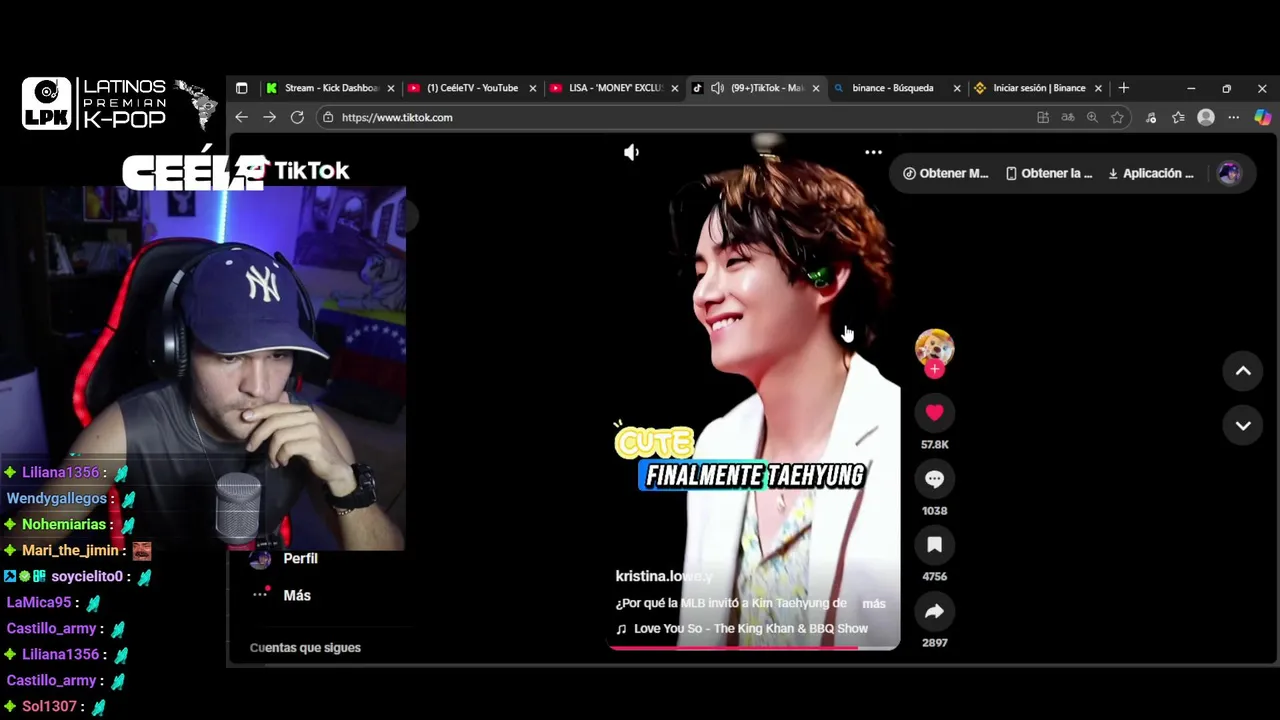1280x720 pixels.
Task: Follow the creator with the red plus
Action: click(x=934, y=369)
